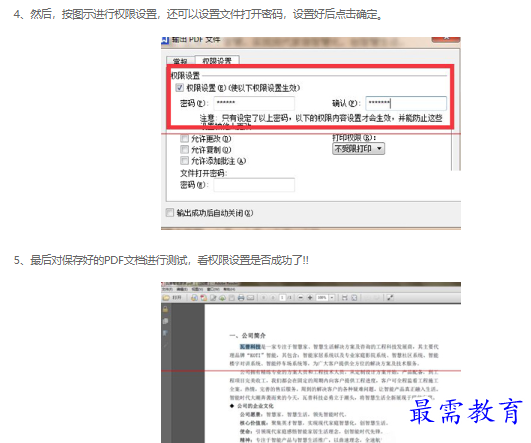Click the step 5 instruction paragraph
Viewport: 531px width, 443px height.
point(161,260)
